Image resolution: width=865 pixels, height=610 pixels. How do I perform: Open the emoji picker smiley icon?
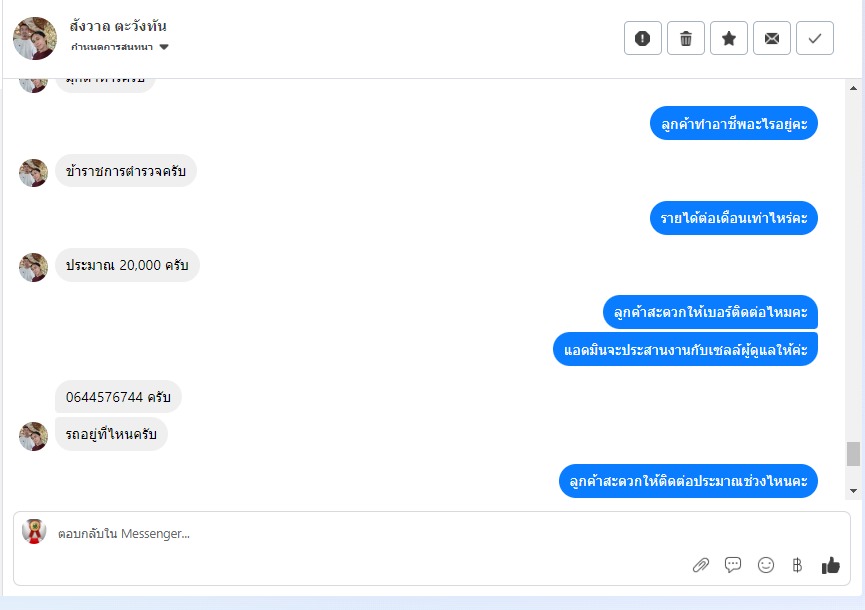coord(766,565)
